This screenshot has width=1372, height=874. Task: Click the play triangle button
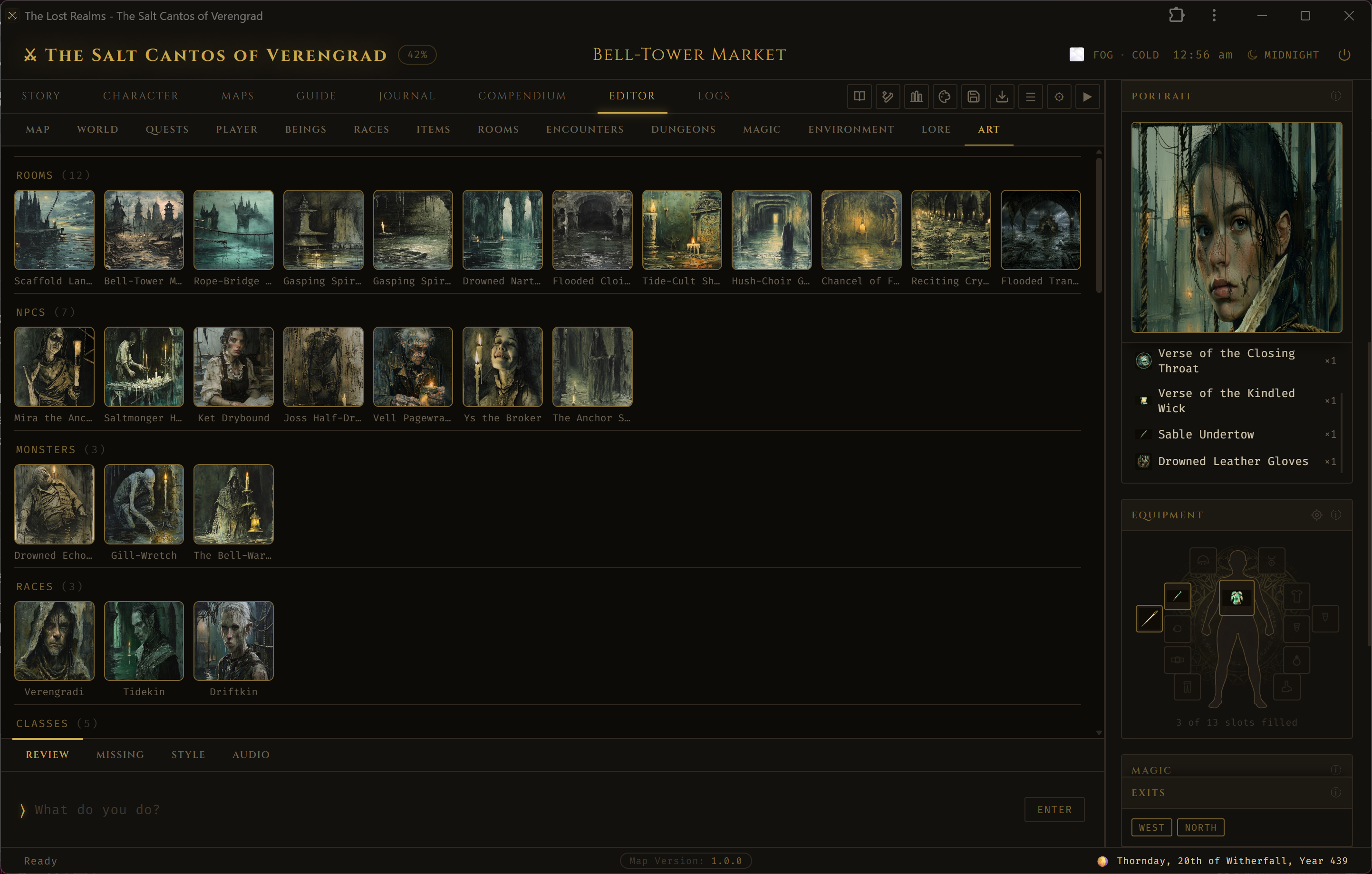click(1087, 96)
